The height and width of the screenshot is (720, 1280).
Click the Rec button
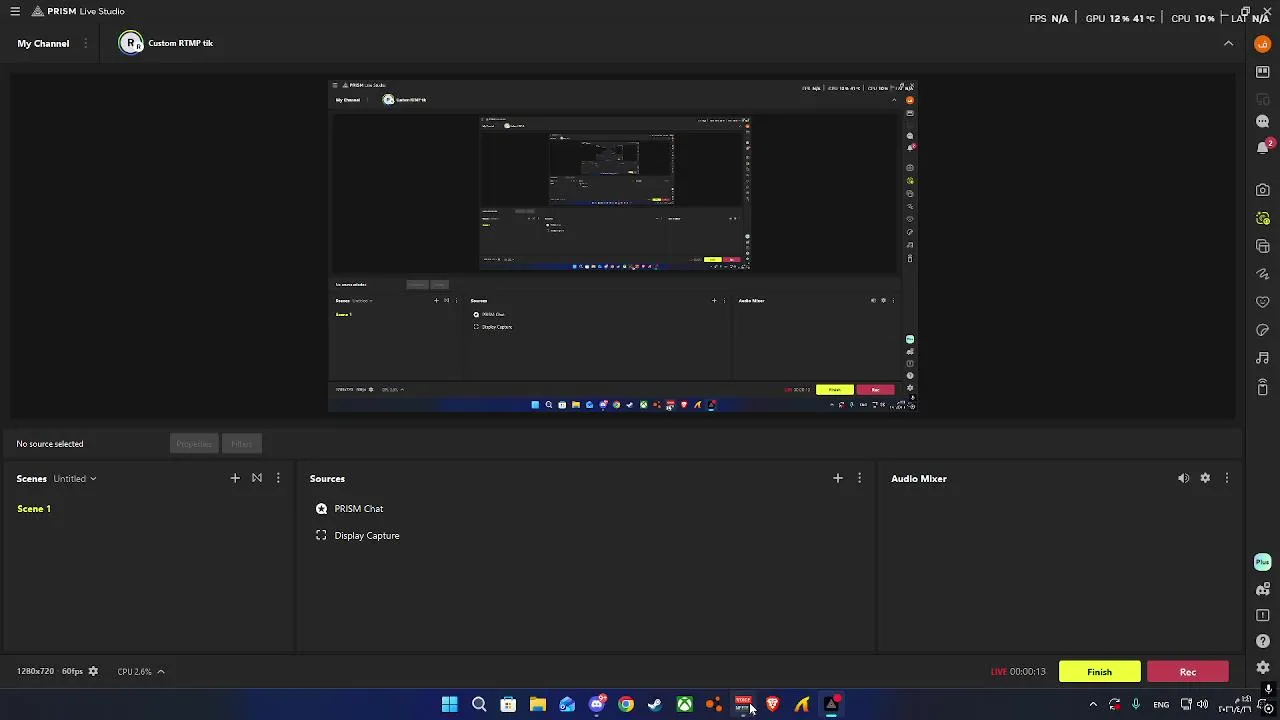pyautogui.click(x=1188, y=672)
